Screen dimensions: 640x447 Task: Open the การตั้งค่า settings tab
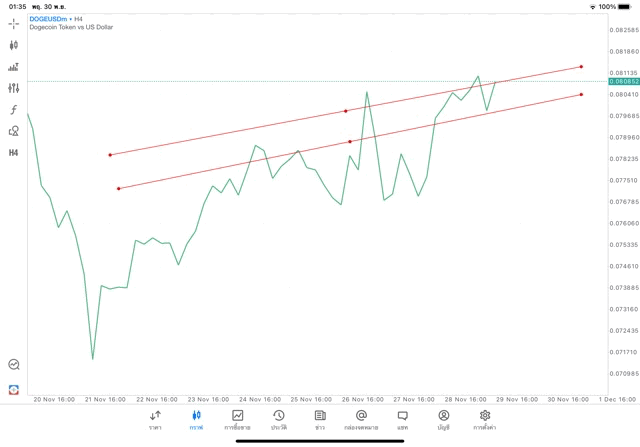(x=485, y=419)
